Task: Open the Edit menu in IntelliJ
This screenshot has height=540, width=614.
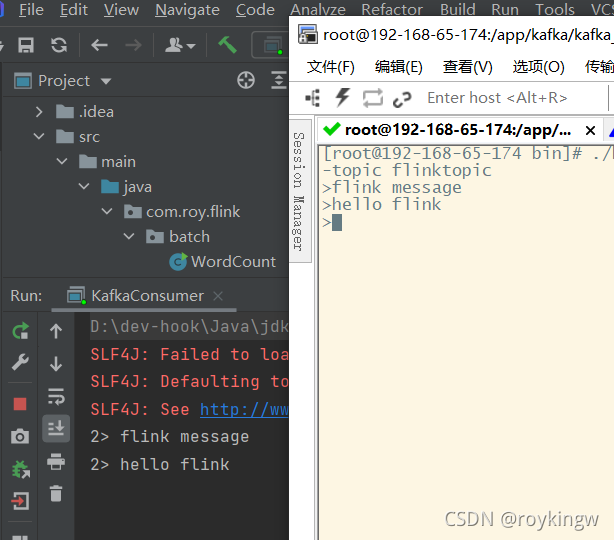Action: click(74, 9)
